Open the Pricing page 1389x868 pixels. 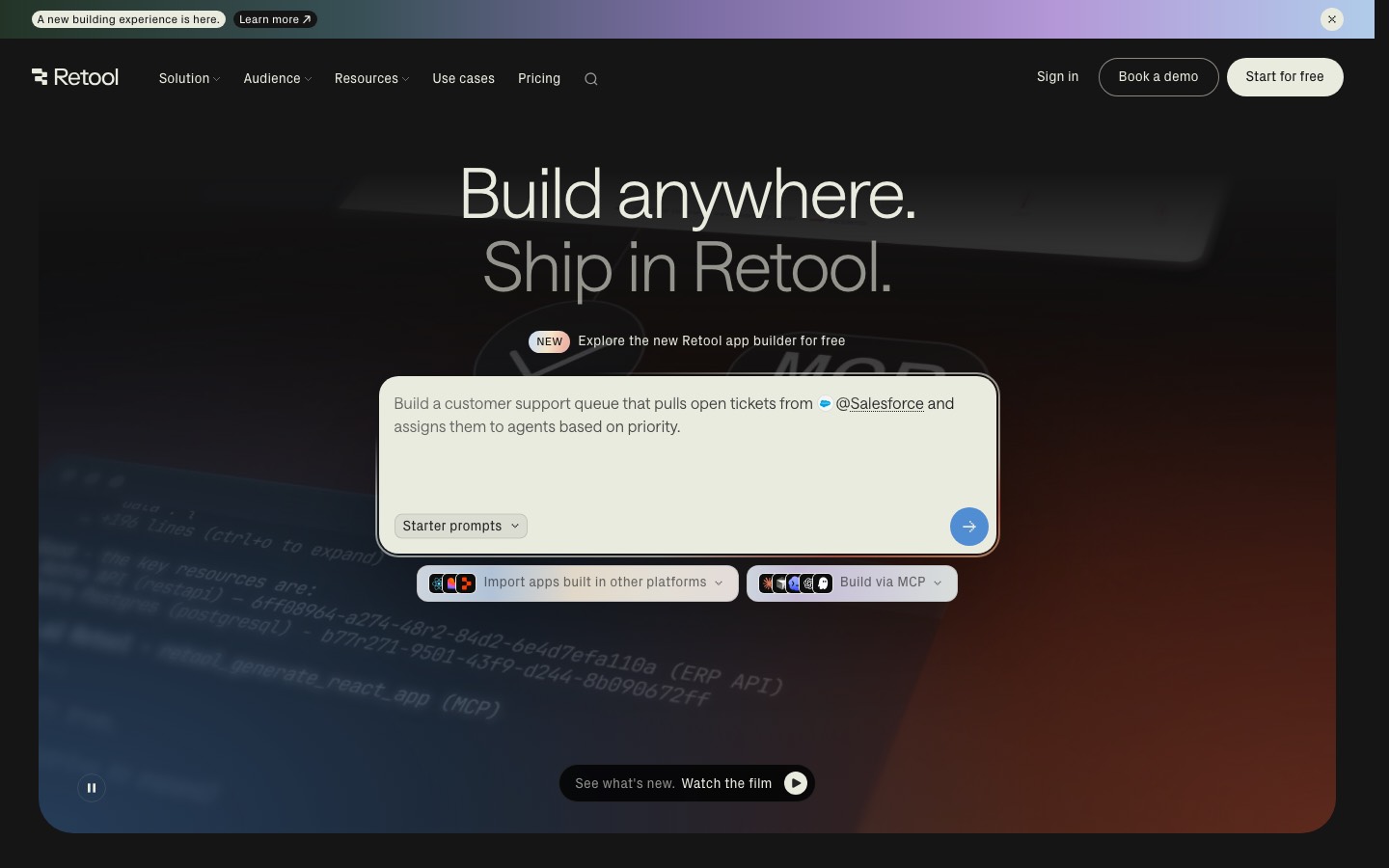[539, 79]
